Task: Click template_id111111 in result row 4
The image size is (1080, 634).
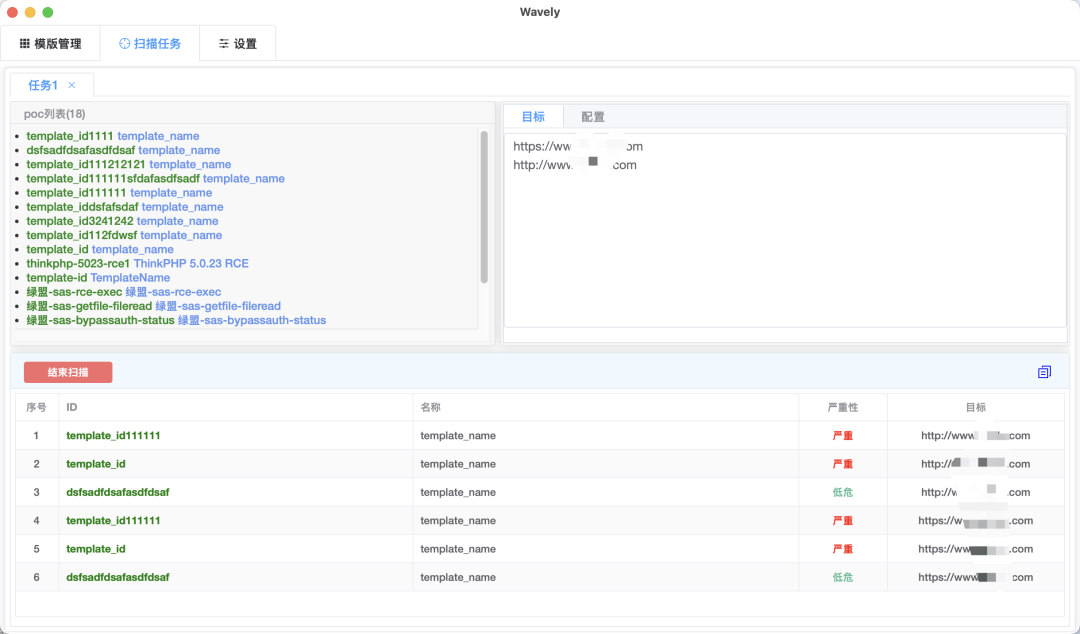Action: coord(113,520)
